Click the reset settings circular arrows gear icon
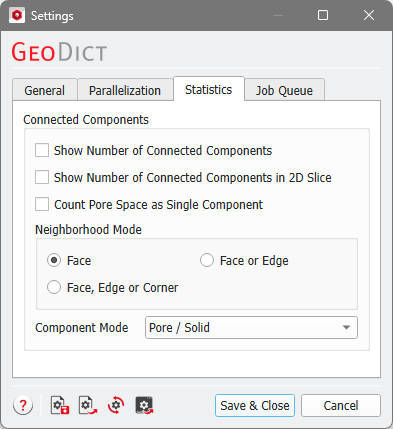Screen dimensions: 393x429 (x=116, y=405)
